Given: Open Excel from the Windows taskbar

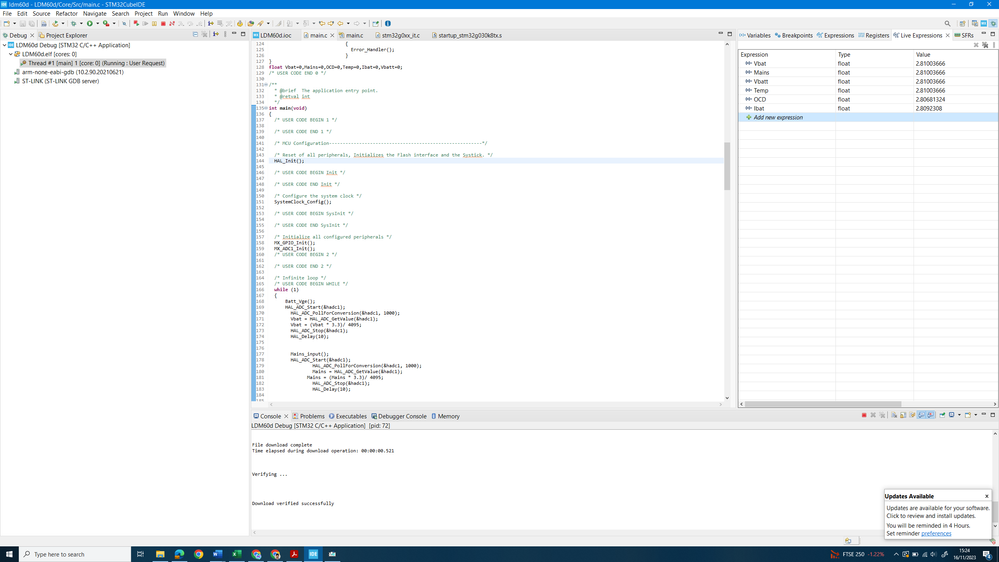Looking at the screenshot, I should pyautogui.click(x=237, y=553).
